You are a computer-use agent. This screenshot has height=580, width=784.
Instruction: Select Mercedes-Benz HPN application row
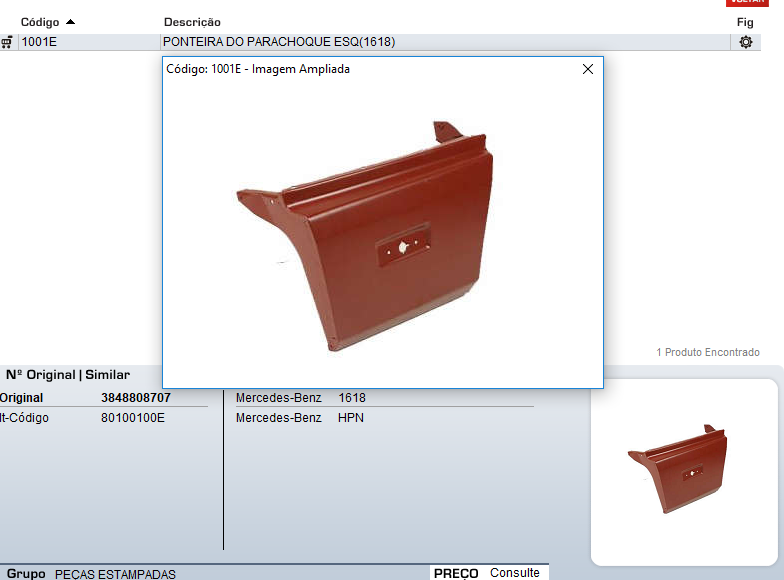point(300,418)
